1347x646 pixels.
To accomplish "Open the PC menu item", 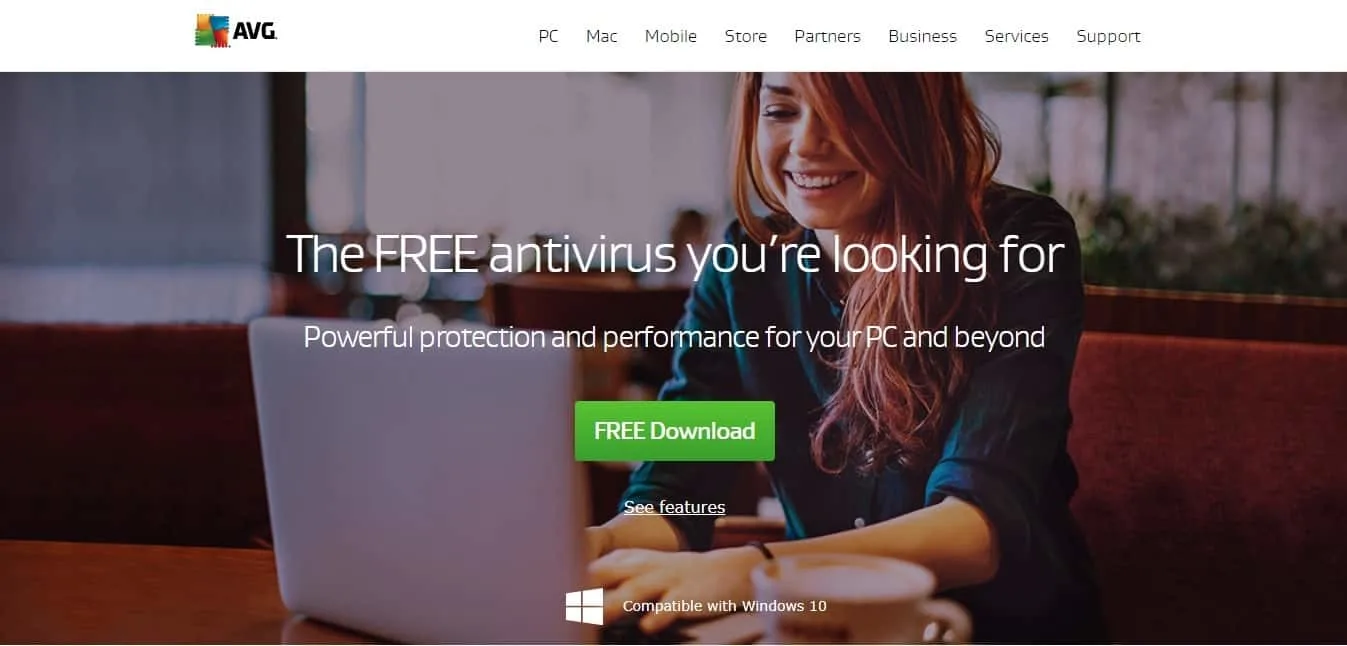I will click(548, 36).
